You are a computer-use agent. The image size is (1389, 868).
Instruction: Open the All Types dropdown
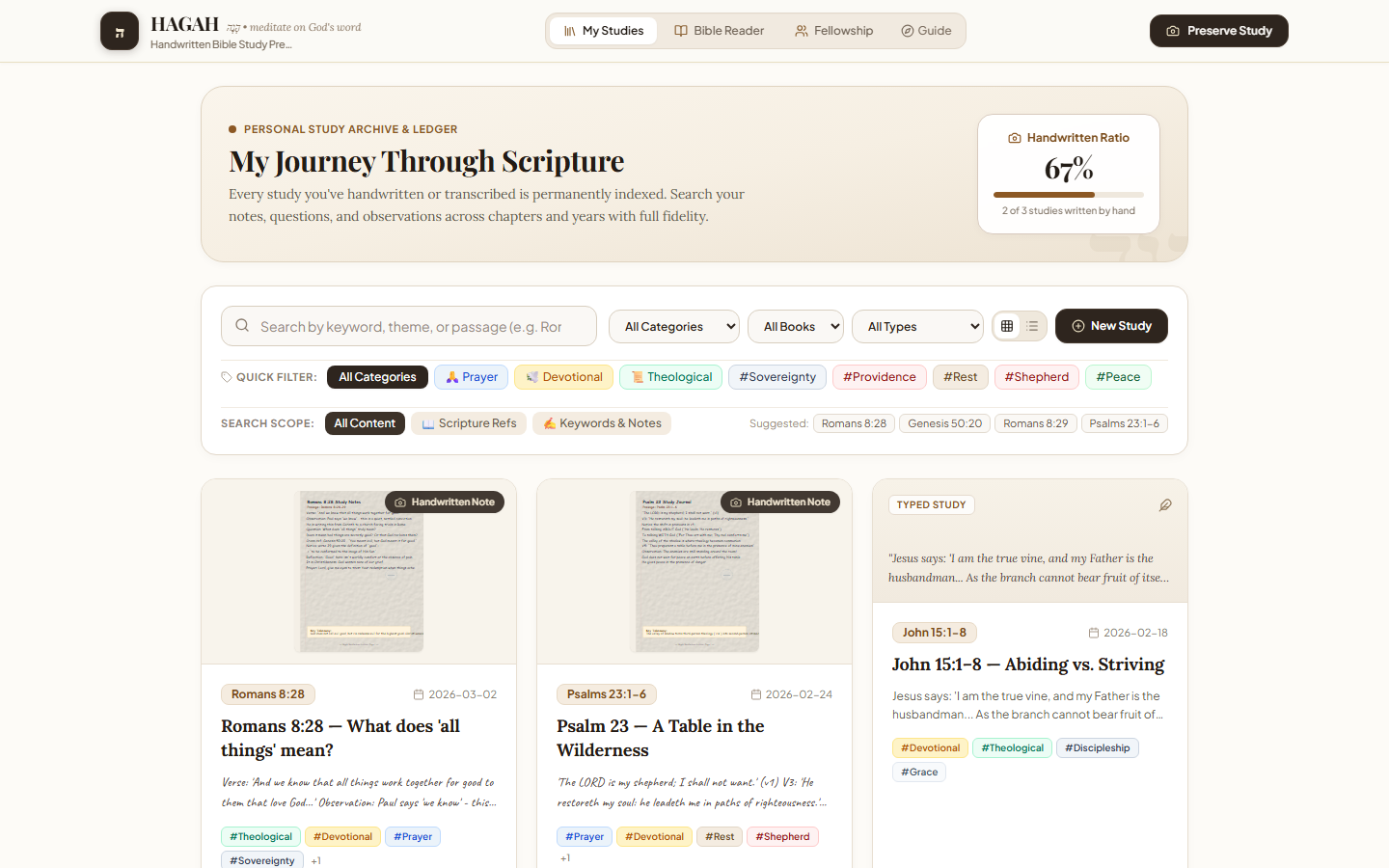(x=917, y=327)
